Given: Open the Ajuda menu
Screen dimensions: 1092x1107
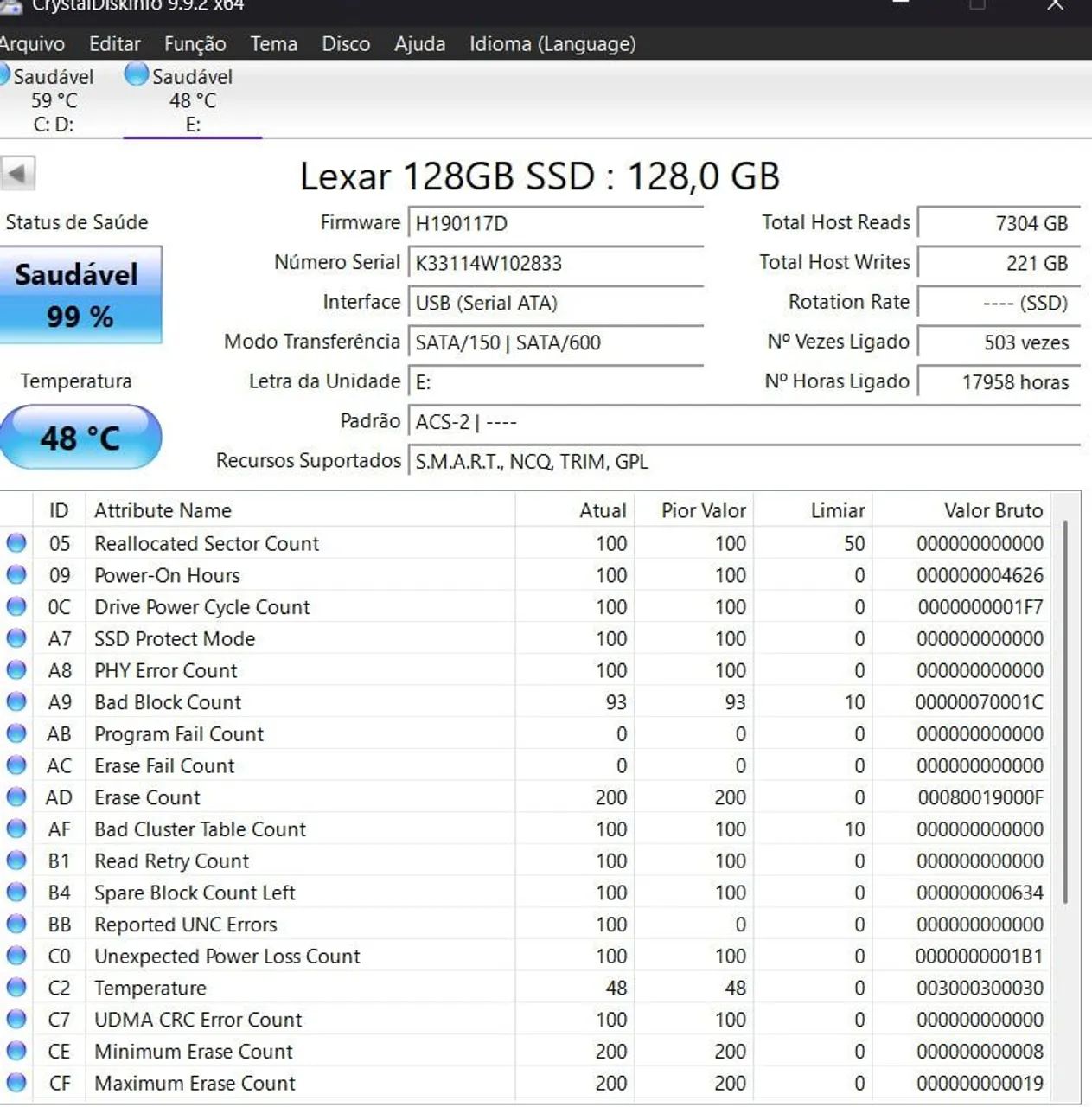Looking at the screenshot, I should [419, 43].
